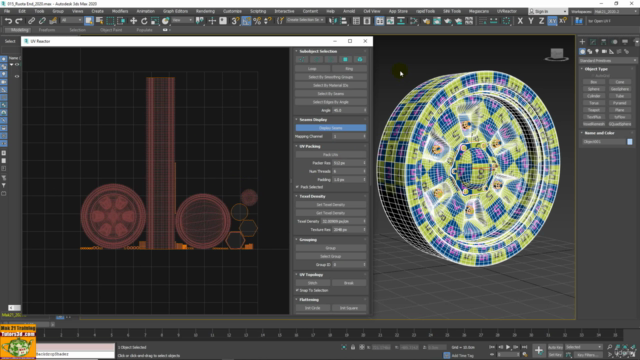Click the Group ID value field
640x360 pixels.
click(349, 264)
